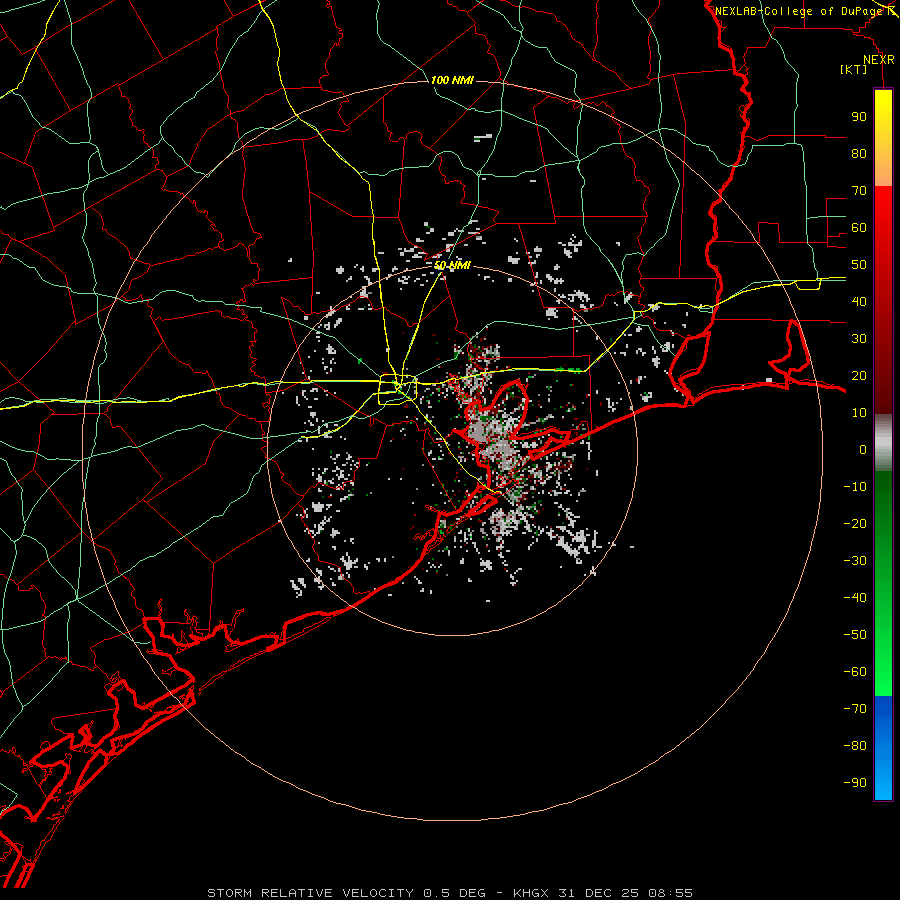The image size is (900, 900).
Task: Pick the light blue segment near -90
Action: pyautogui.click(x=883, y=778)
